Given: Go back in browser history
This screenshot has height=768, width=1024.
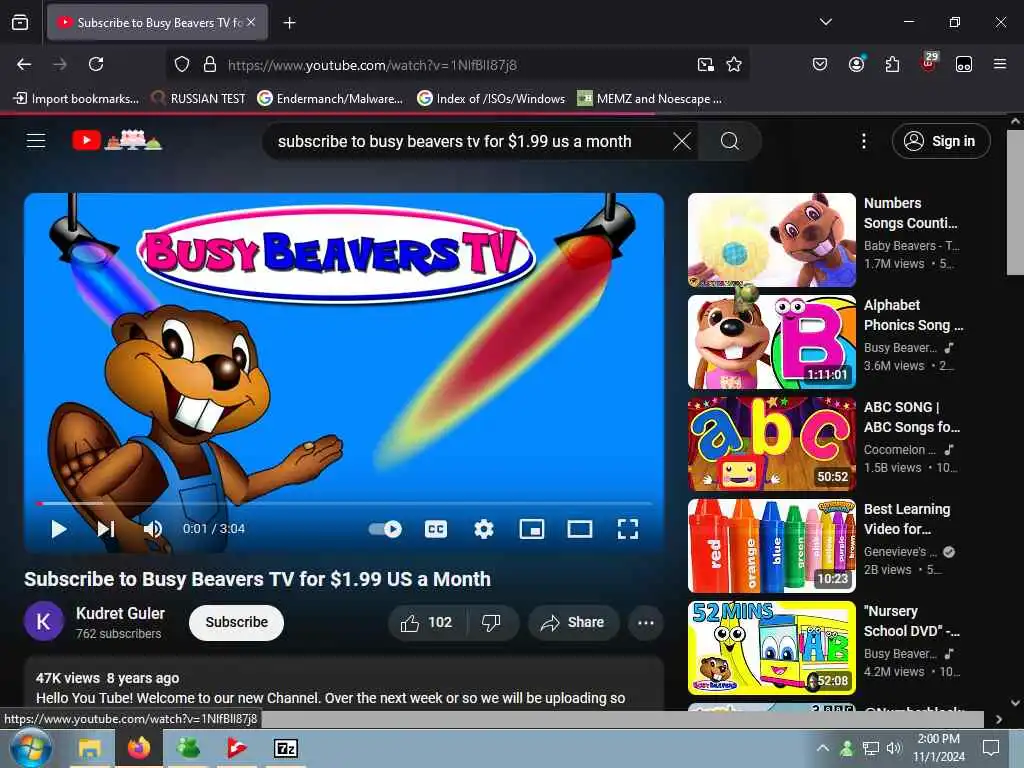Looking at the screenshot, I should click(x=24, y=64).
